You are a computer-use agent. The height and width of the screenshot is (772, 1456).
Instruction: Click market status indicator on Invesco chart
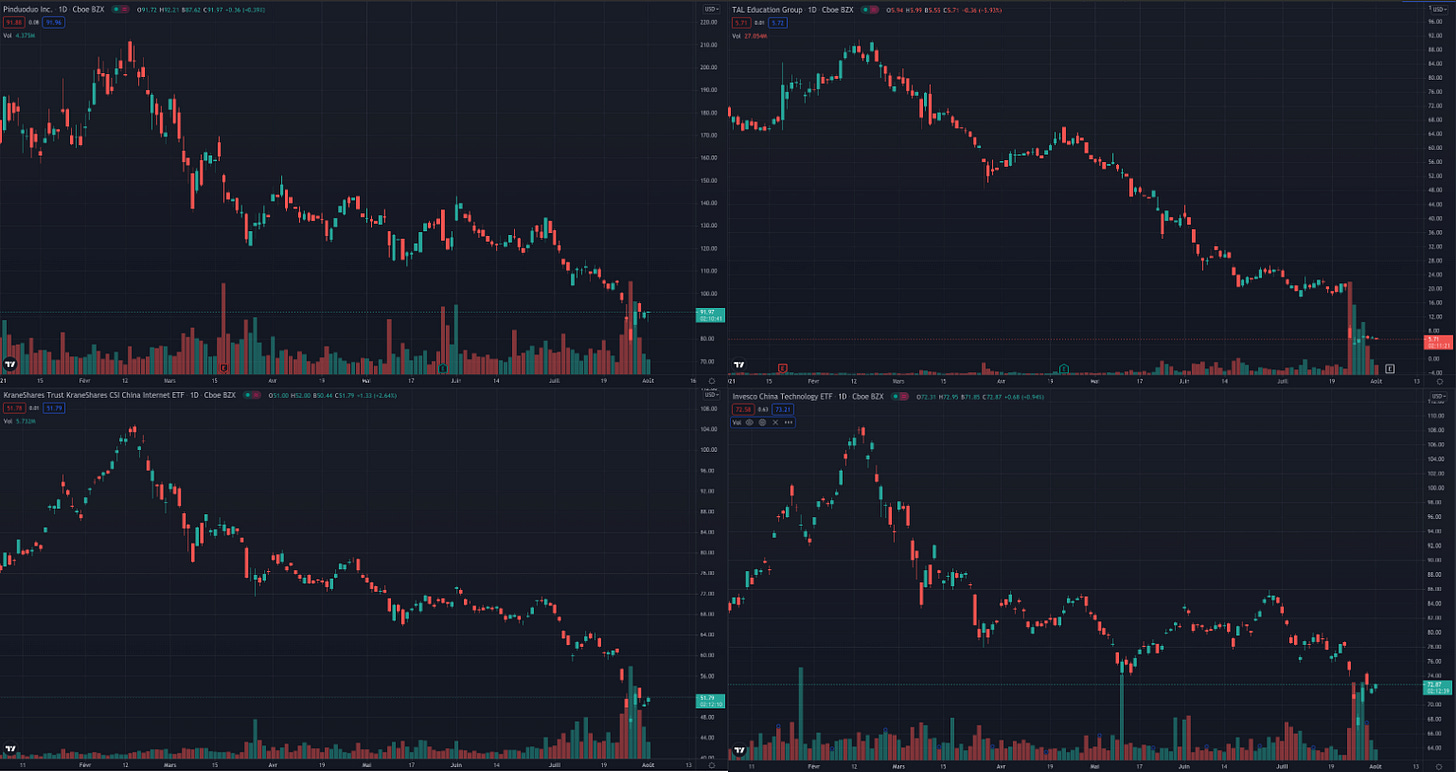(x=900, y=396)
